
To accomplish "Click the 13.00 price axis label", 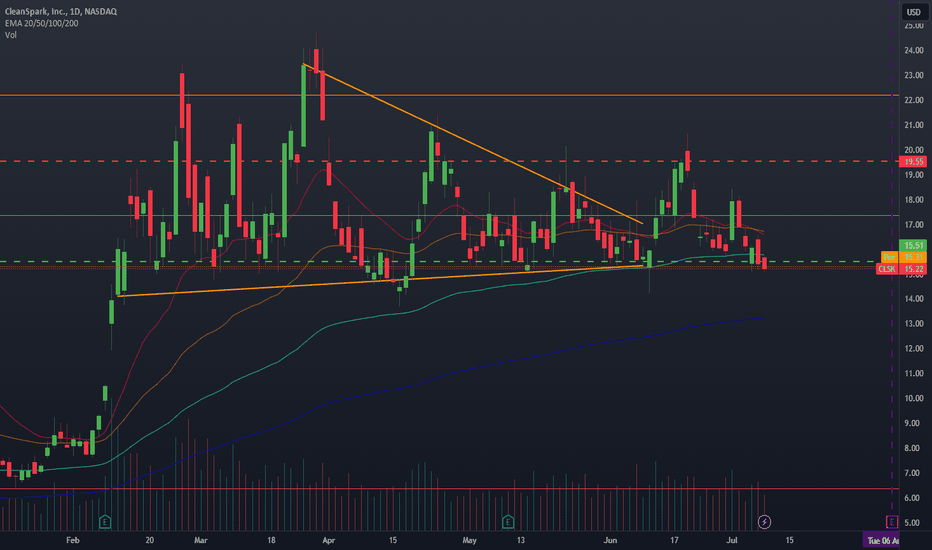I will [x=914, y=323].
